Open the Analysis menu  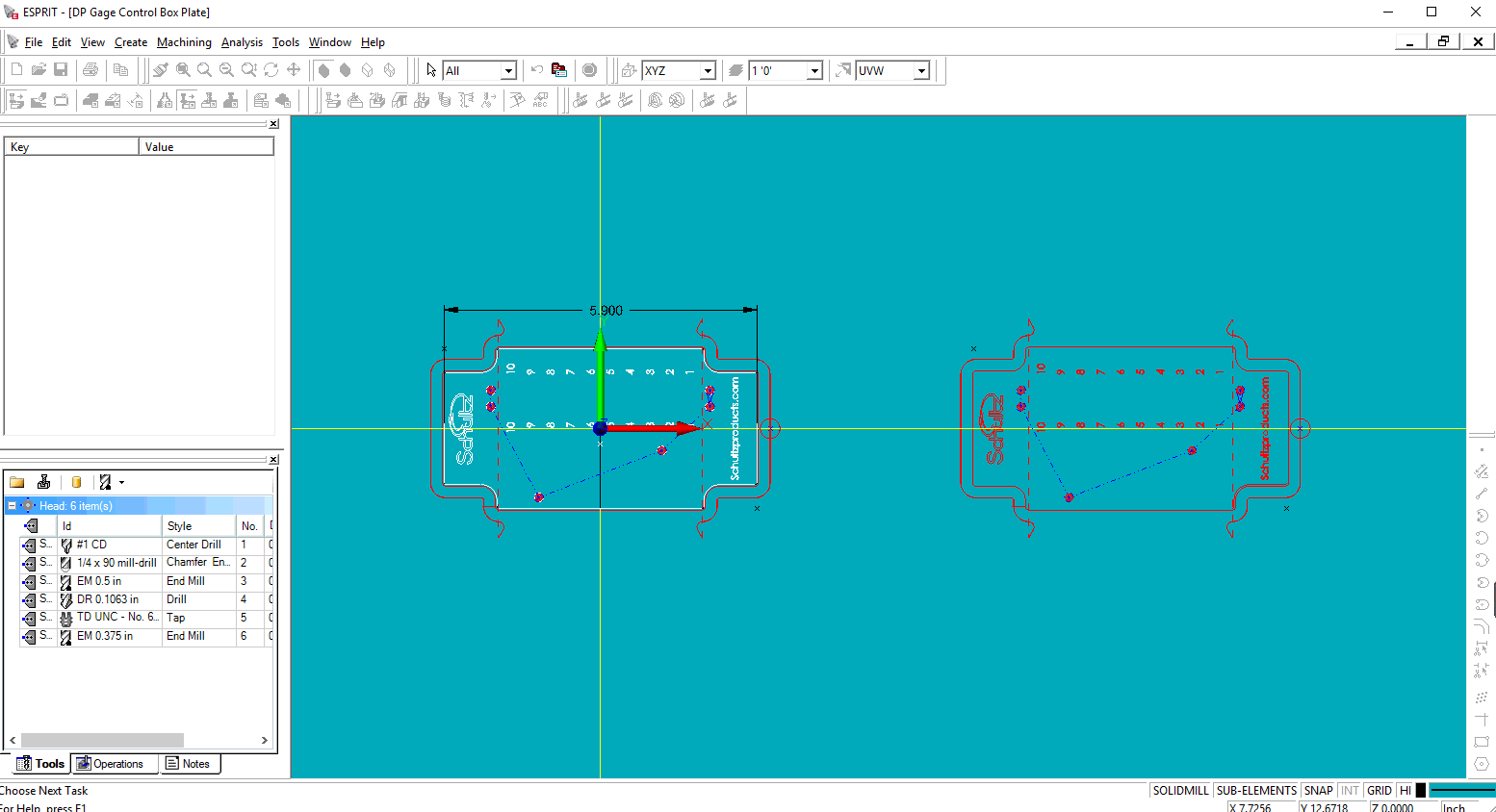242,42
